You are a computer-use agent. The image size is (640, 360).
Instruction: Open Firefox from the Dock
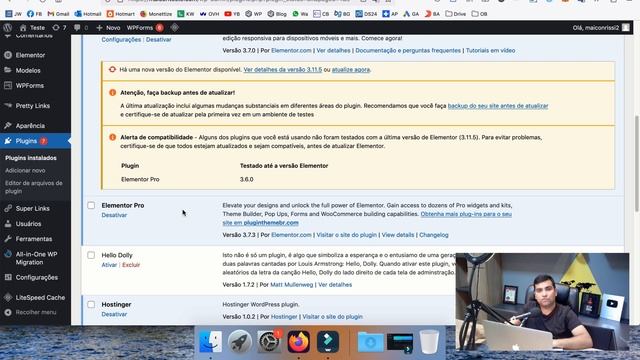[298, 342]
